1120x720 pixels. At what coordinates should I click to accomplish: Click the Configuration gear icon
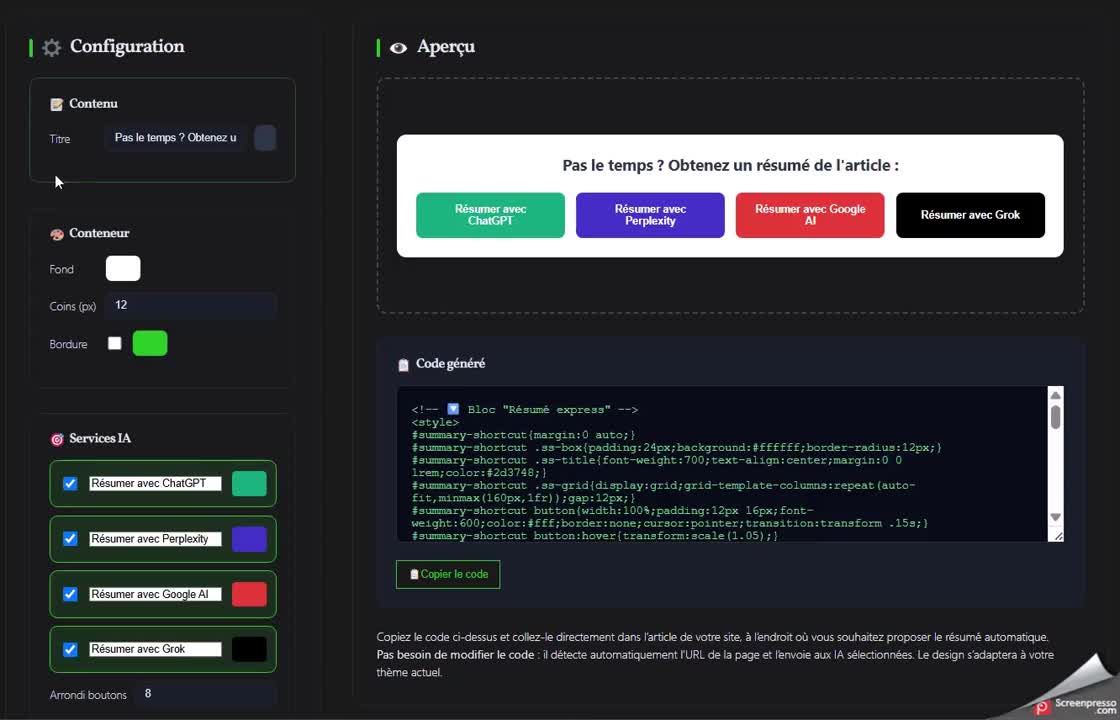(x=52, y=47)
